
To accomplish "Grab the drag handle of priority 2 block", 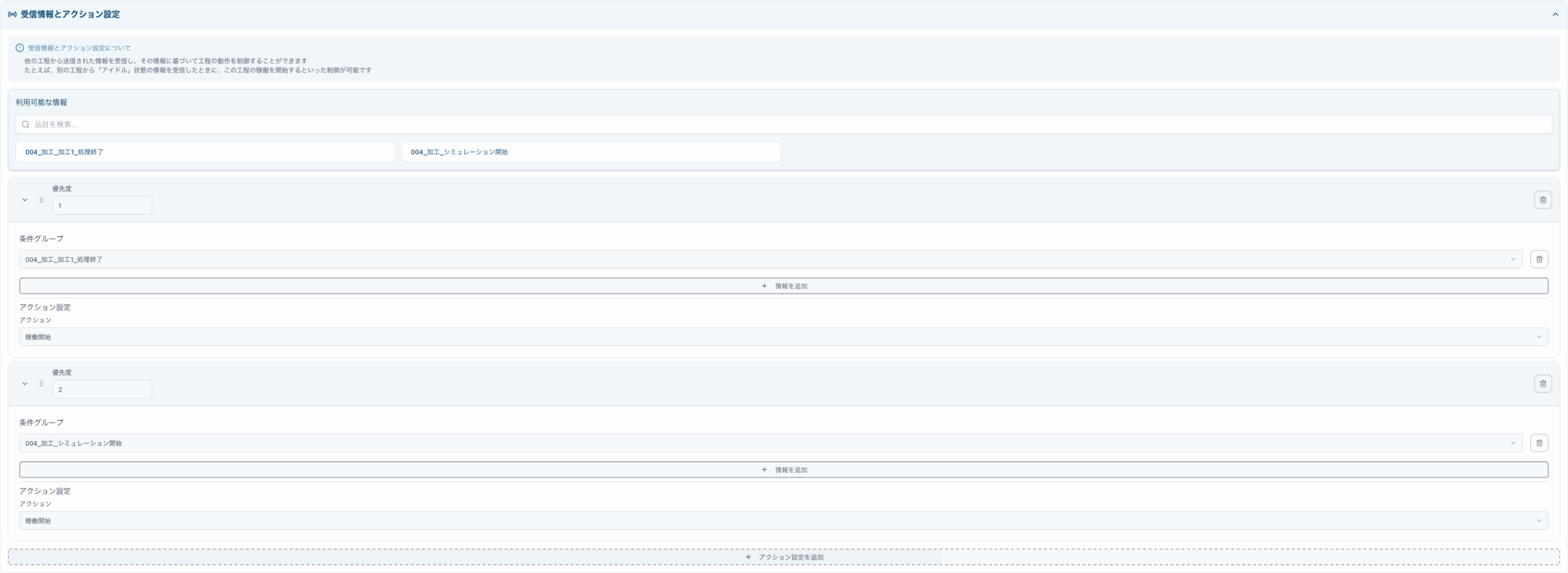I will [41, 384].
